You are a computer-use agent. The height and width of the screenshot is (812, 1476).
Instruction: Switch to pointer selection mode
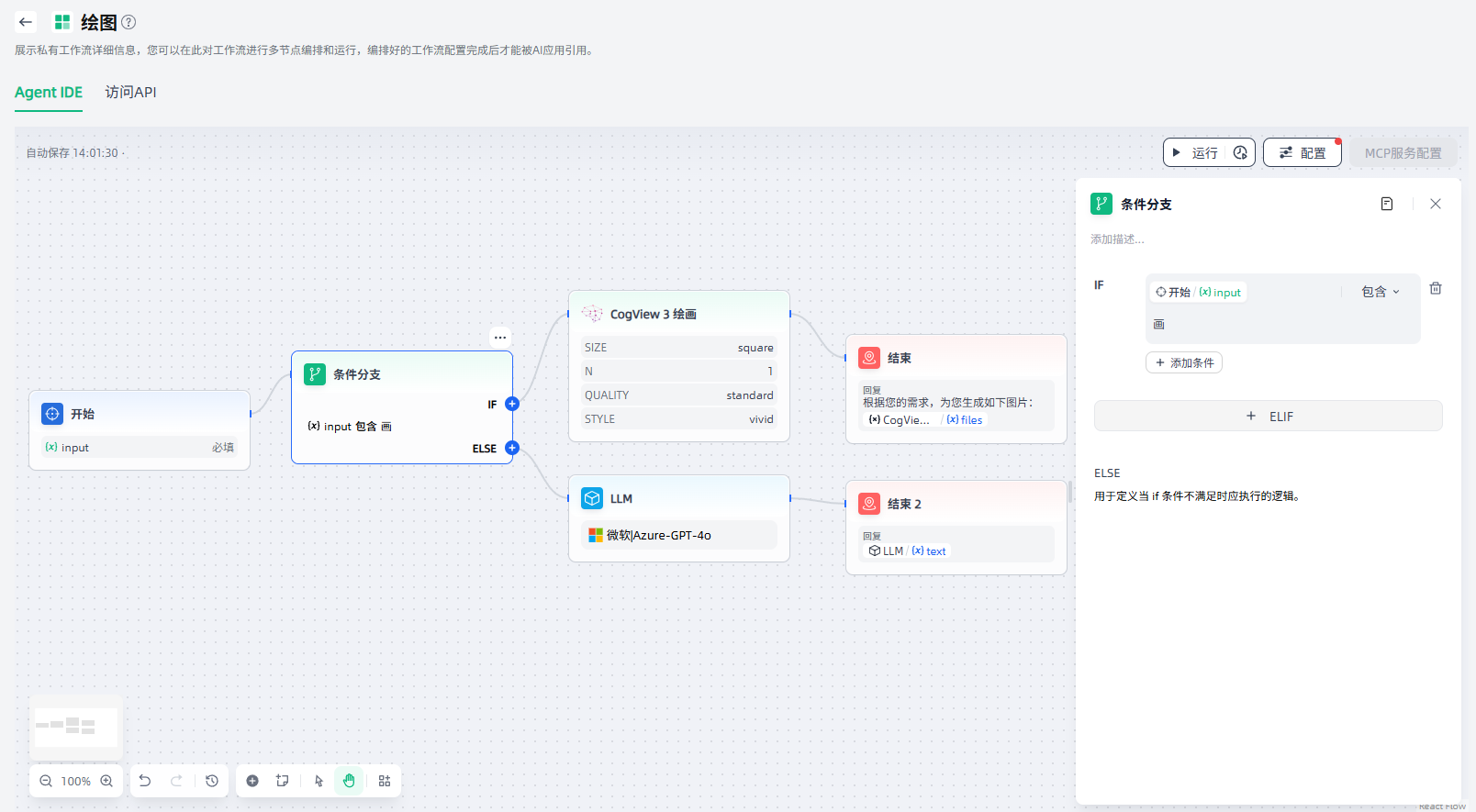click(319, 781)
